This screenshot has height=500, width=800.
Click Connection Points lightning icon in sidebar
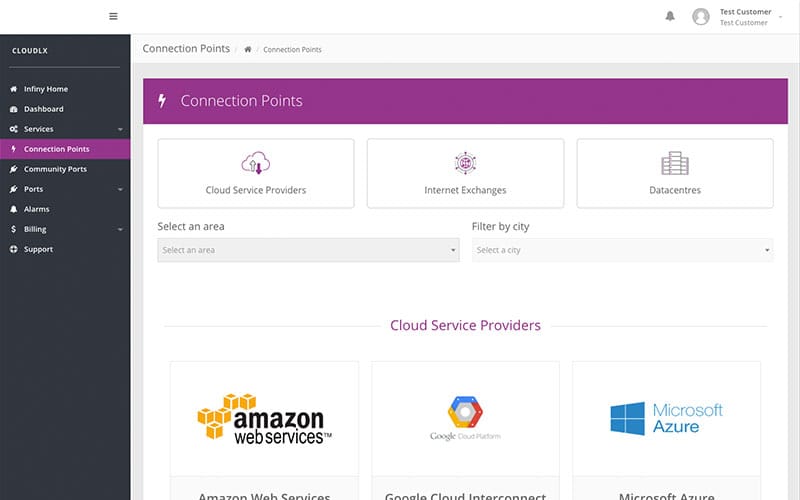click(14, 149)
